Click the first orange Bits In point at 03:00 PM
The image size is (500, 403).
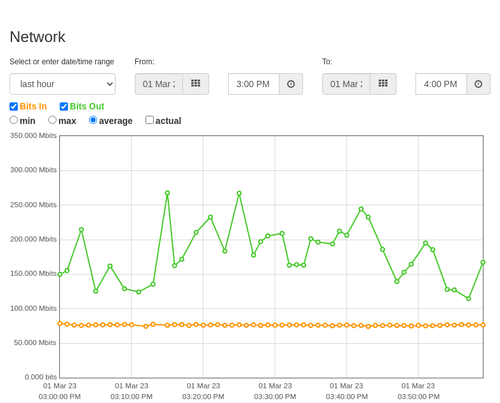[x=60, y=323]
